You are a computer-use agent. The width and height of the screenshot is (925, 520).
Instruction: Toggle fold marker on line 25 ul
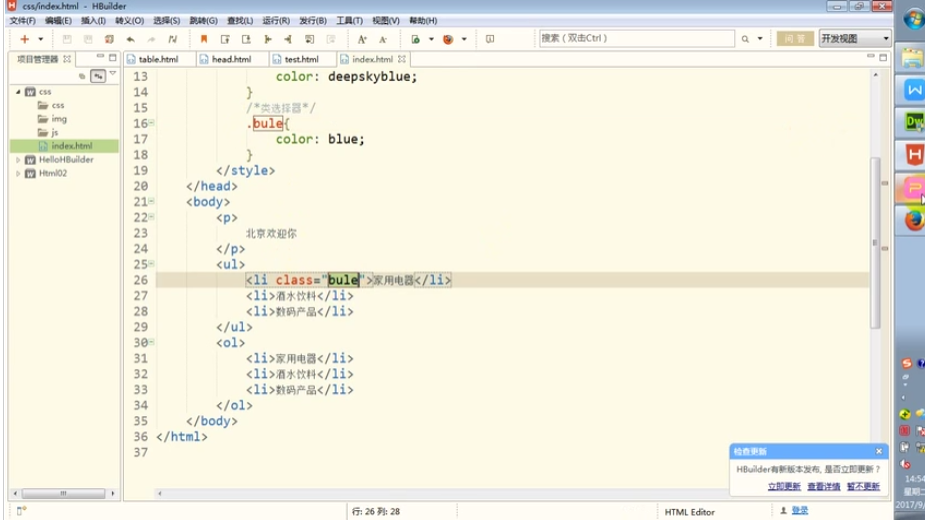[151, 264]
